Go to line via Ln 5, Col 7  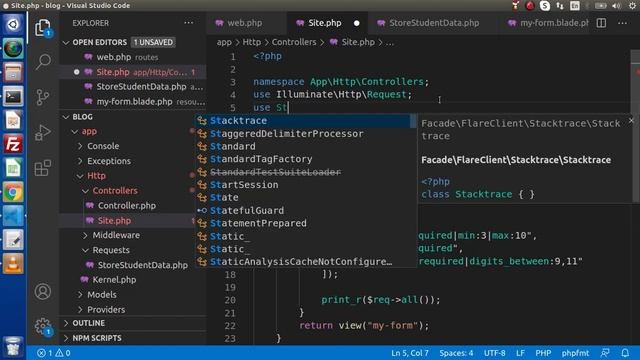pyautogui.click(x=410, y=353)
